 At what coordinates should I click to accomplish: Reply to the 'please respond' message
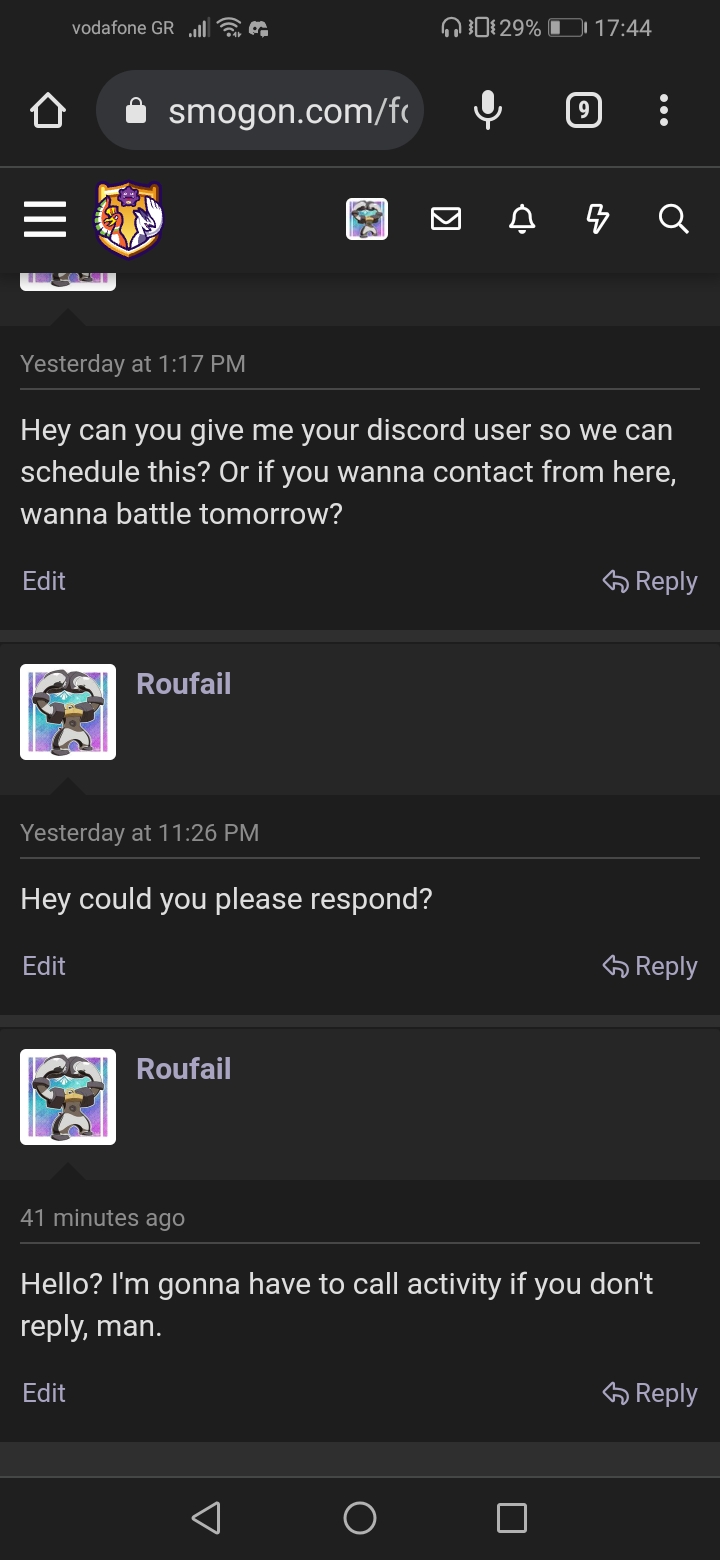650,966
